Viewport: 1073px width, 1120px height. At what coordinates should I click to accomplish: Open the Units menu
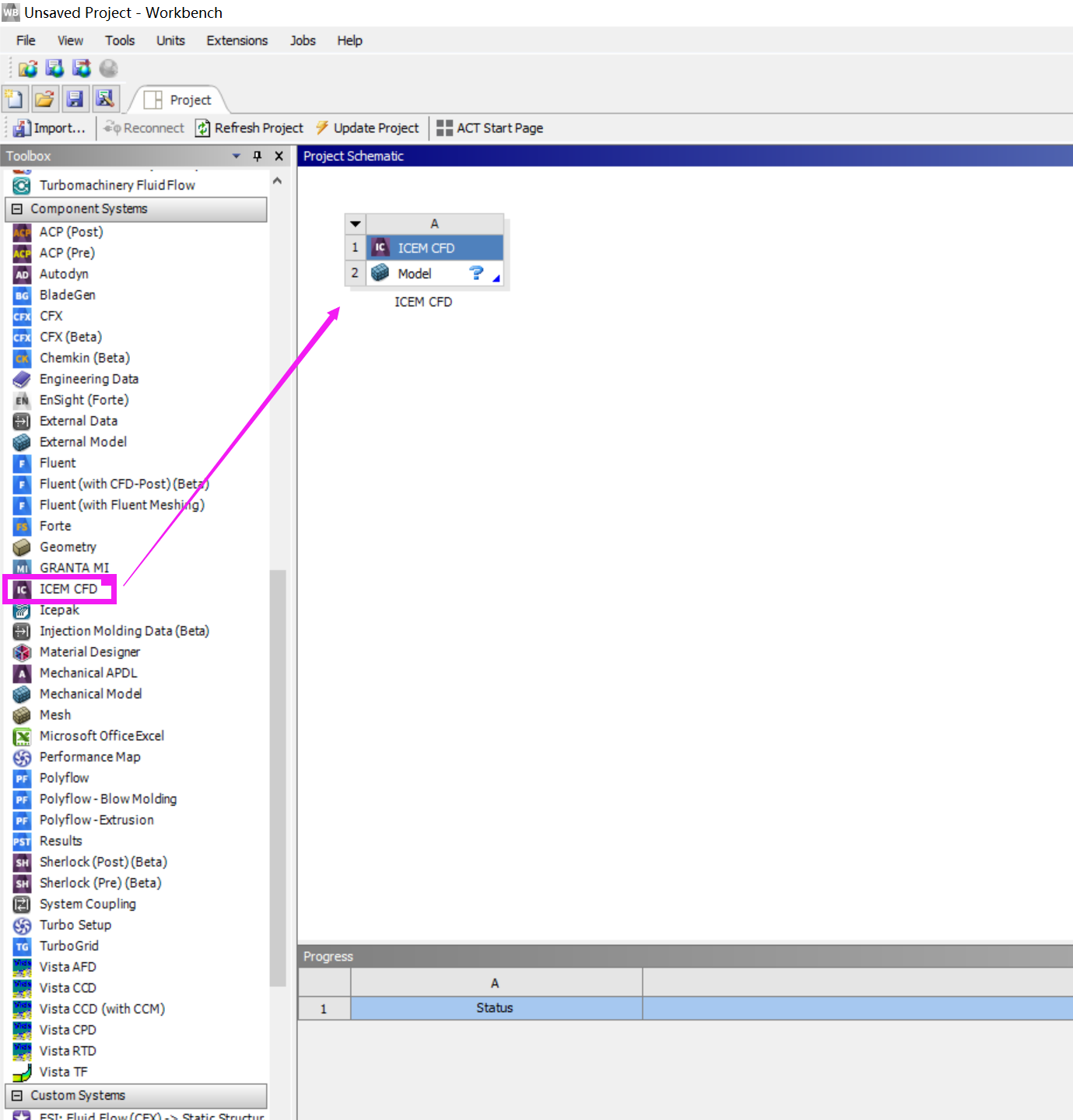(x=170, y=40)
